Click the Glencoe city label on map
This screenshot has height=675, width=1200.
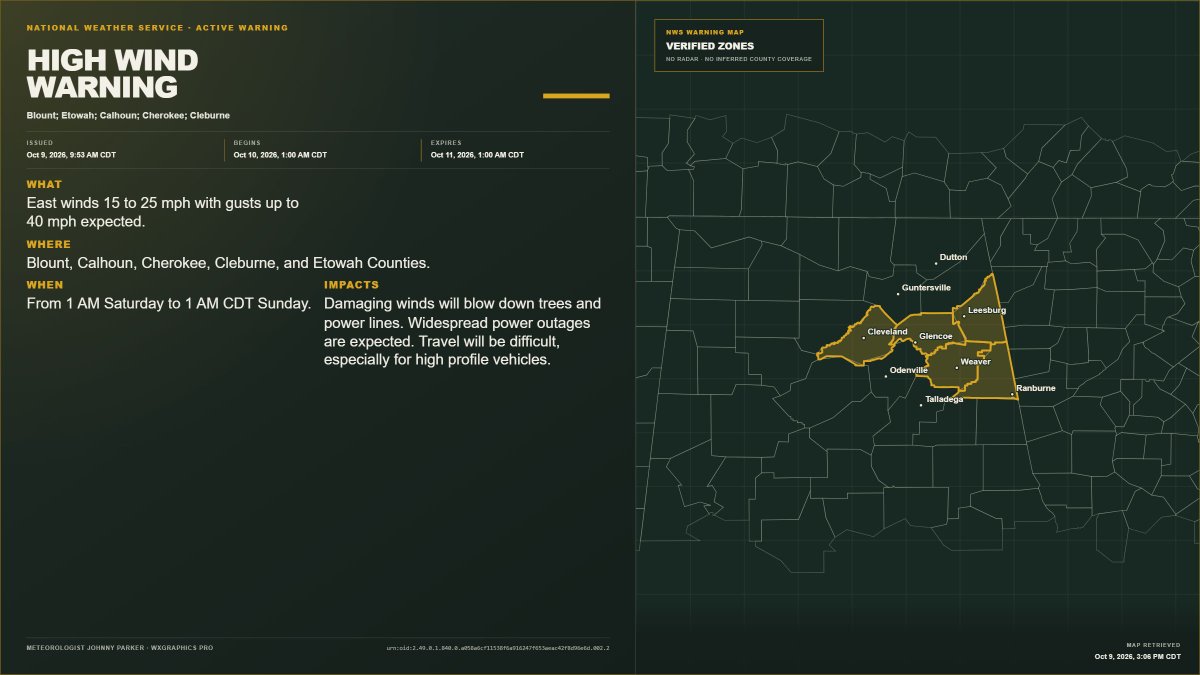click(x=936, y=336)
